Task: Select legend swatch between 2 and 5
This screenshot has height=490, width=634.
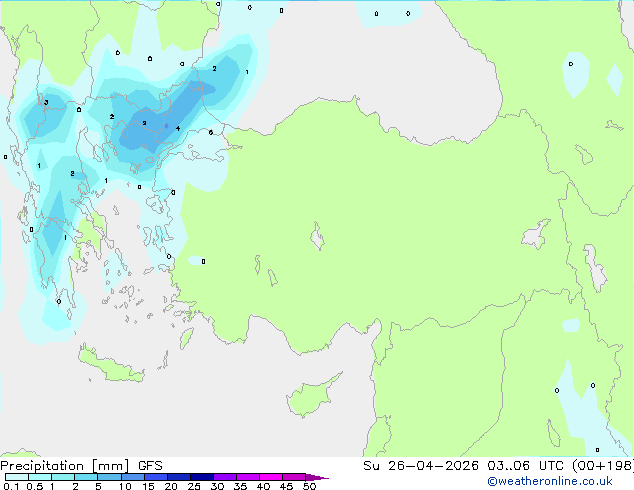Action: point(86,477)
